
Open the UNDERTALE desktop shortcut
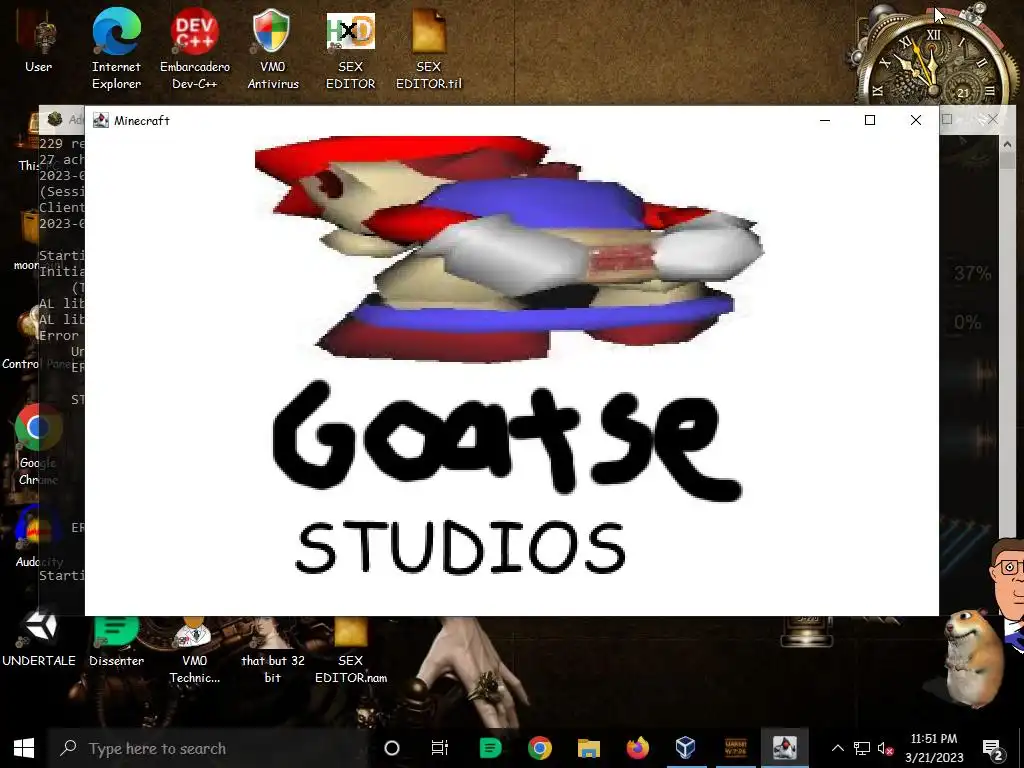pos(39,640)
